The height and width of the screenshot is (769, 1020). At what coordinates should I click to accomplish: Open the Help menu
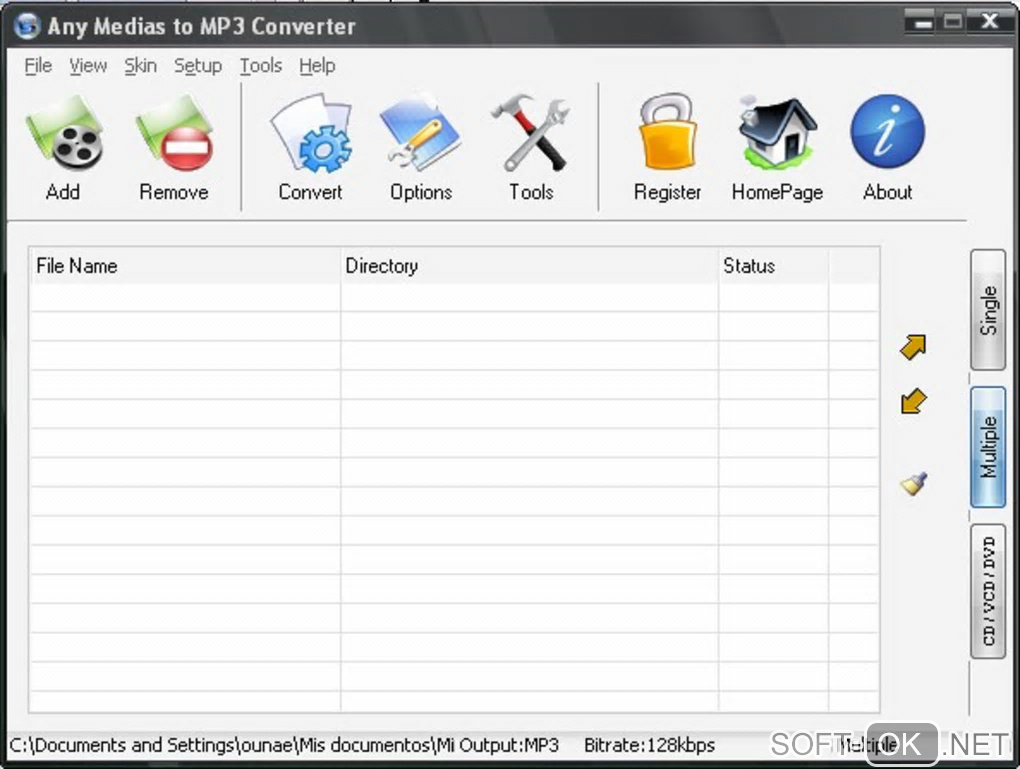point(317,66)
